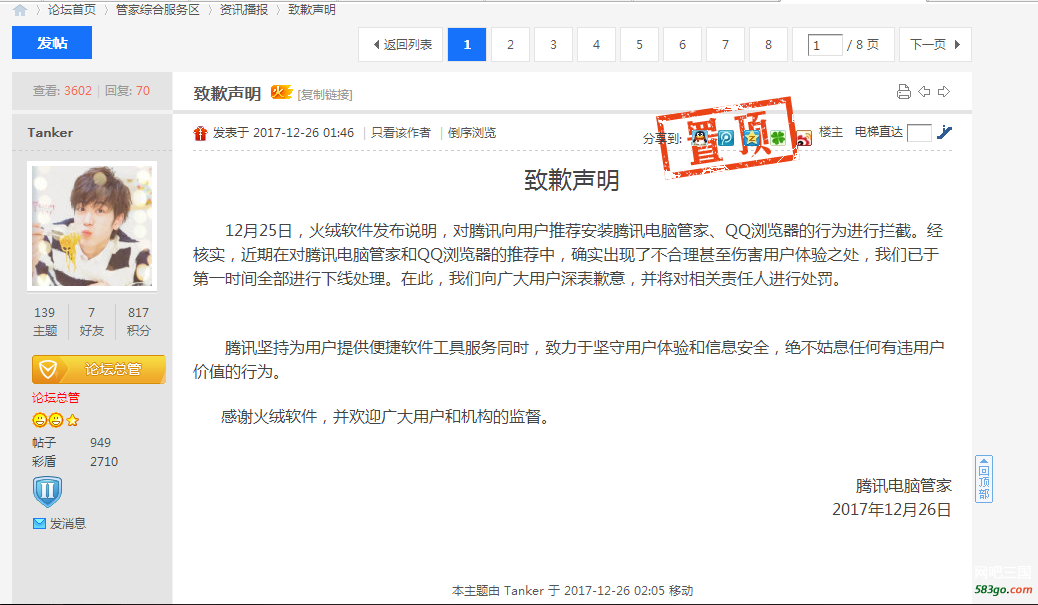Share post to Sina Weibo icon
This screenshot has width=1038, height=605.
(804, 138)
